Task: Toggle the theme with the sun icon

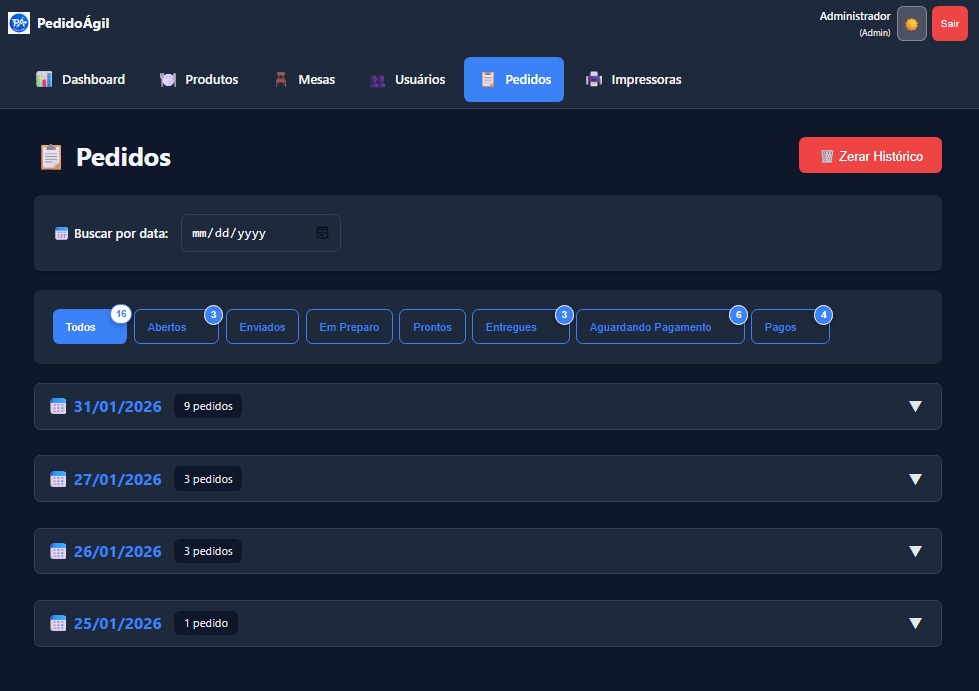Action: [x=909, y=22]
